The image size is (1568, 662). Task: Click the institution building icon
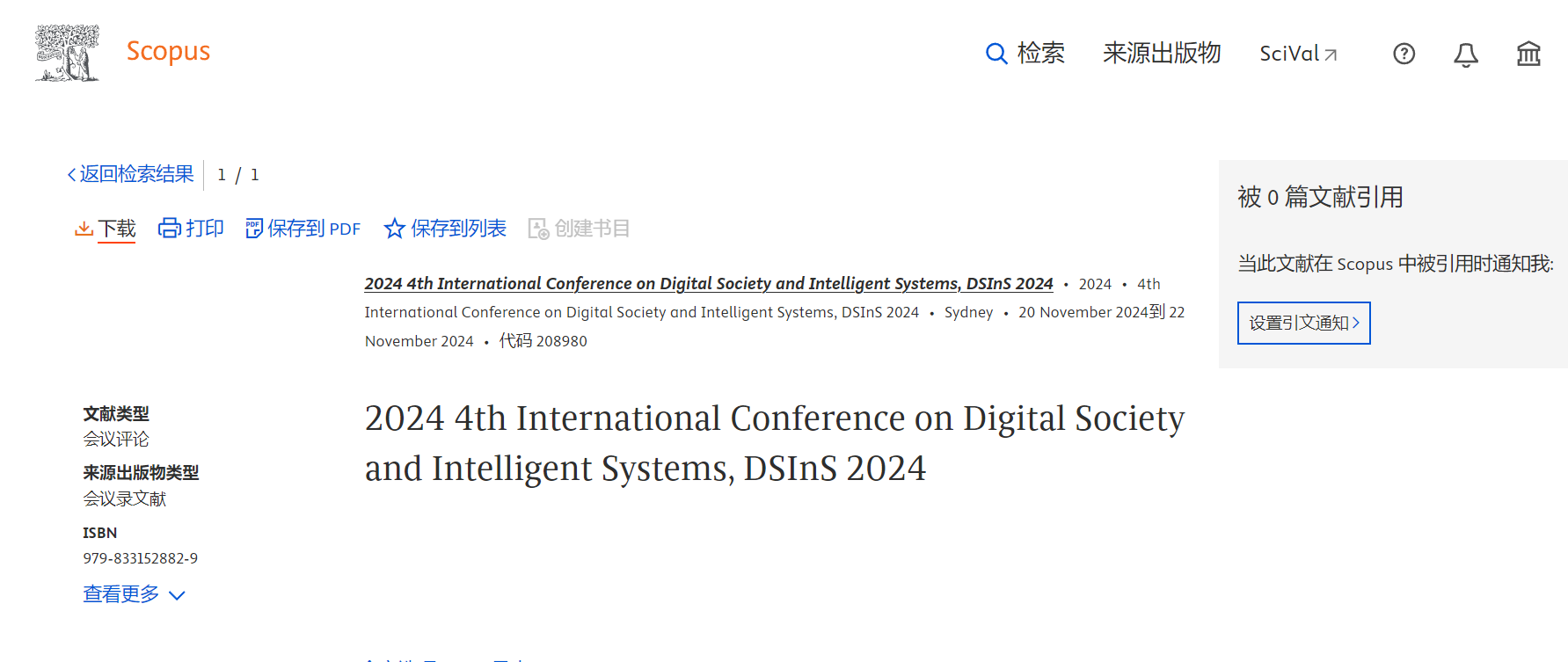coord(1528,55)
